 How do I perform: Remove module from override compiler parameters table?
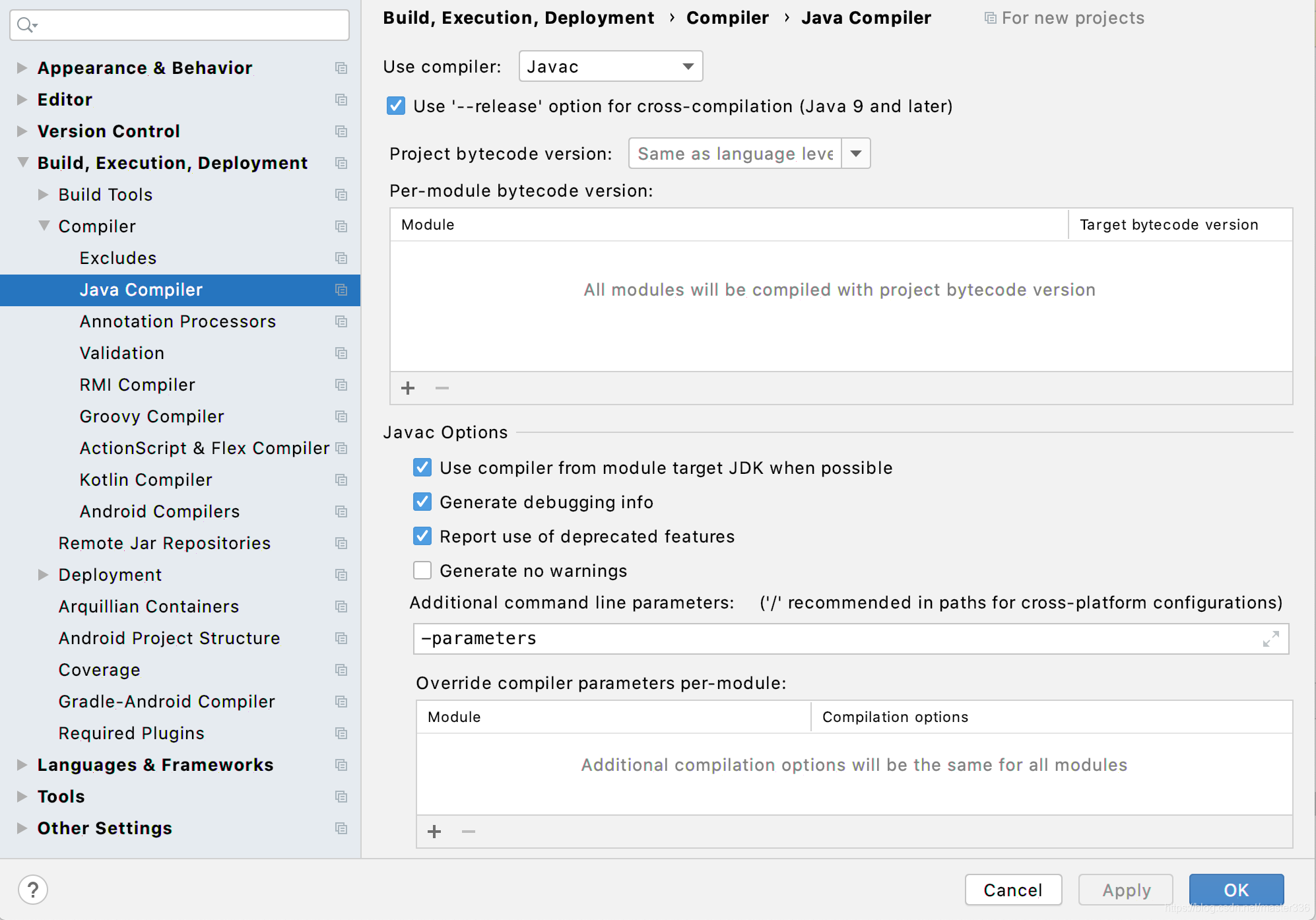[x=469, y=832]
